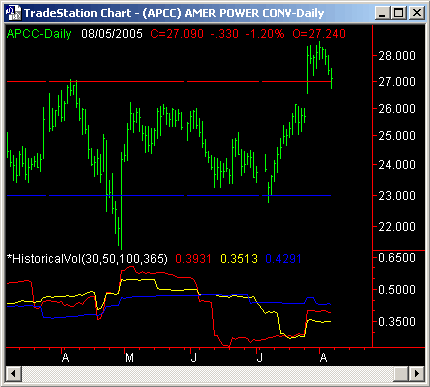
Task: Click the 28.000 price axis label
Action: [x=397, y=55]
